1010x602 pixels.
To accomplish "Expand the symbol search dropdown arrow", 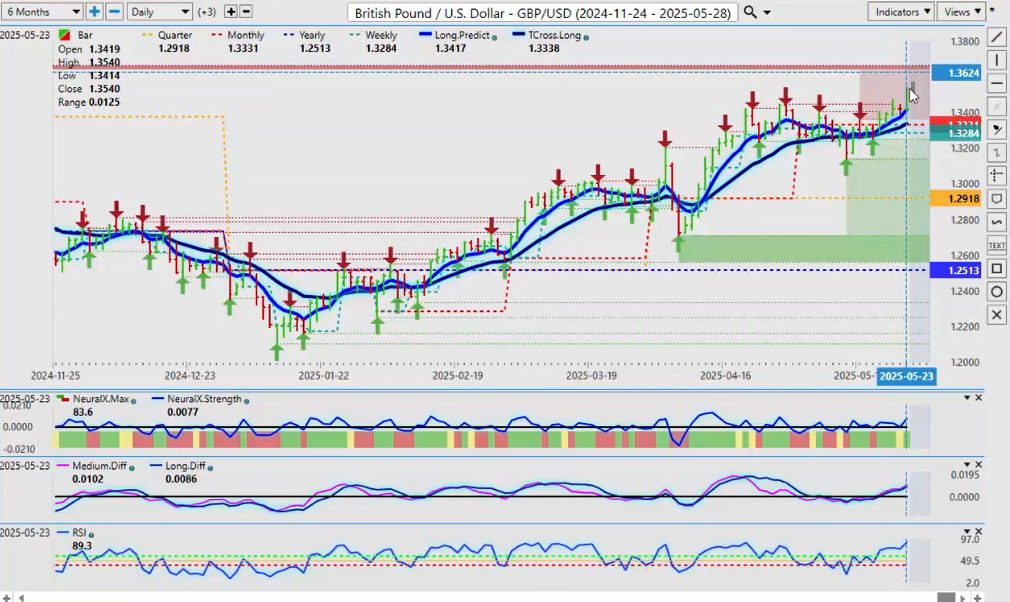I will tap(767, 12).
